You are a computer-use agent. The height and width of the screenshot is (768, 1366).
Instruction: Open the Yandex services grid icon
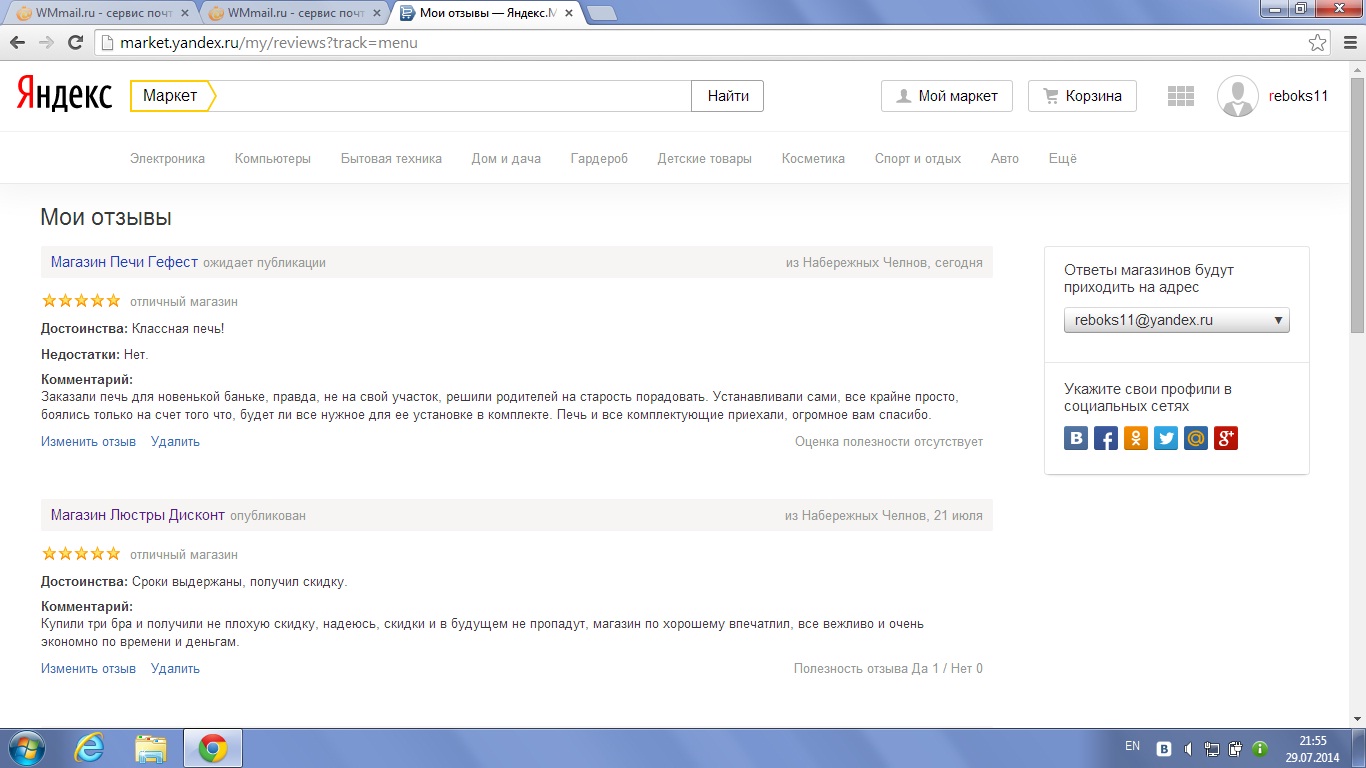click(1181, 96)
